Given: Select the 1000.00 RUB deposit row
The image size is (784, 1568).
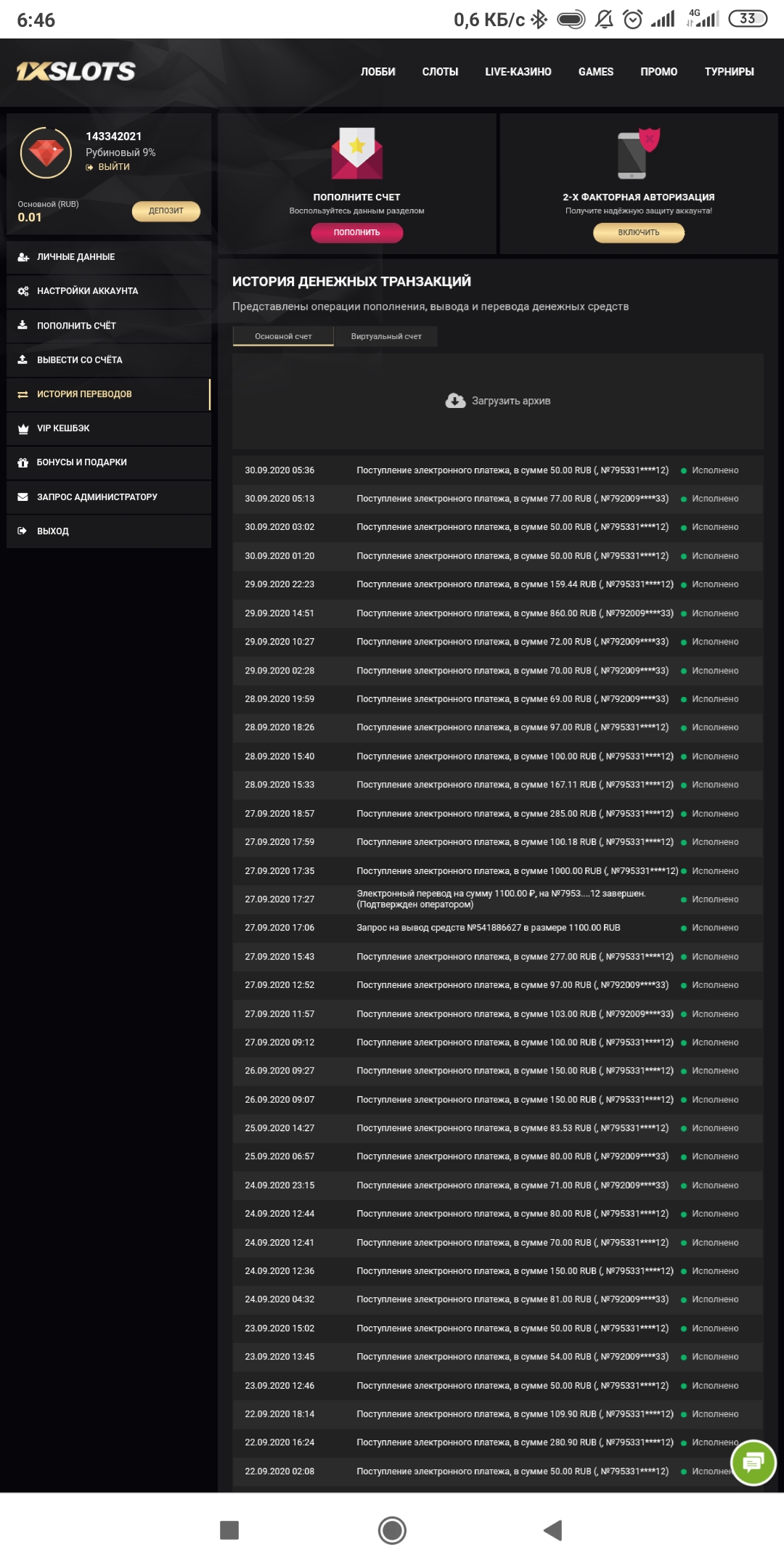Looking at the screenshot, I should (x=498, y=871).
